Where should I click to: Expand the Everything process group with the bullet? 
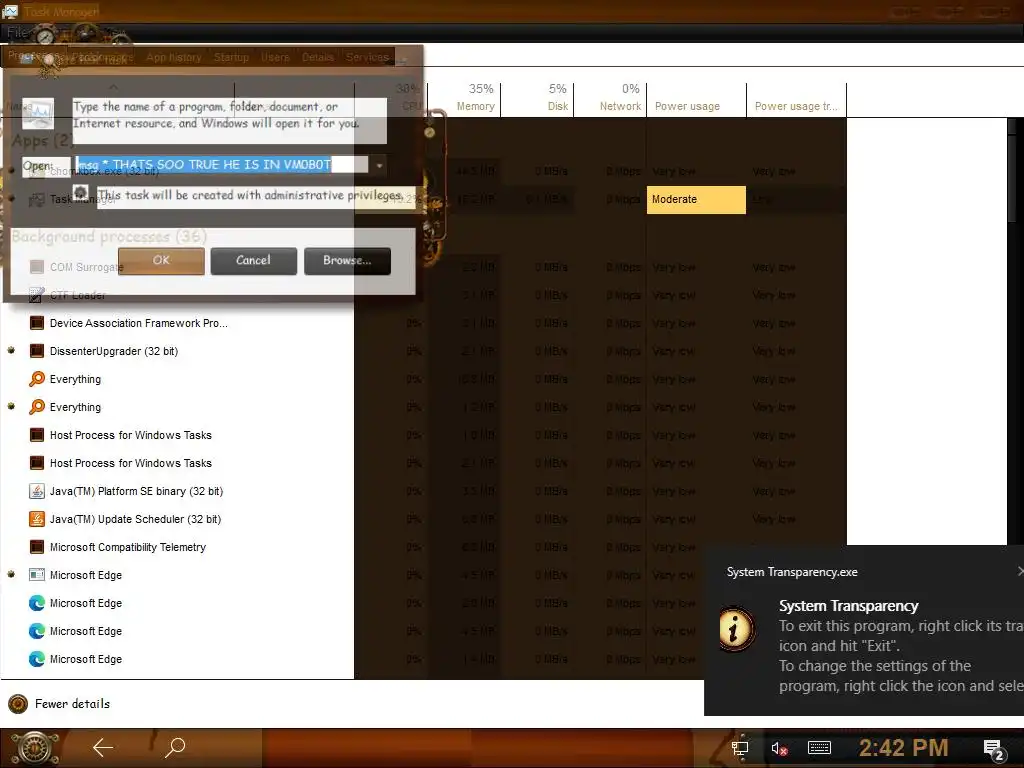tap(11, 407)
